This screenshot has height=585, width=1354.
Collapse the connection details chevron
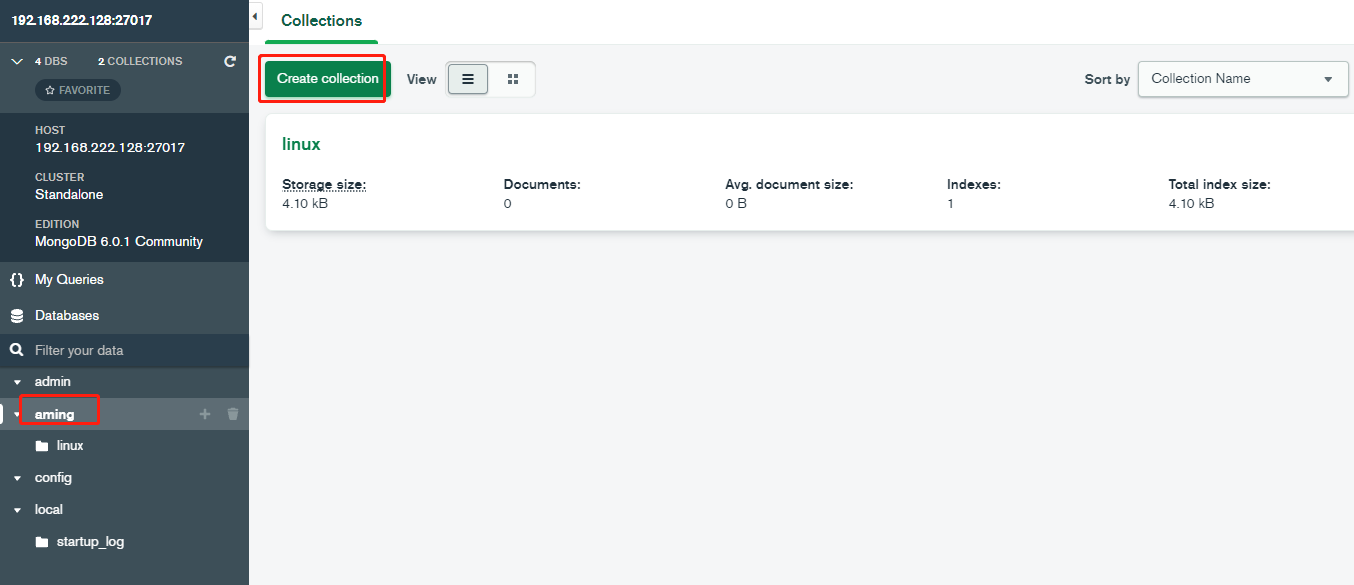click(x=16, y=61)
